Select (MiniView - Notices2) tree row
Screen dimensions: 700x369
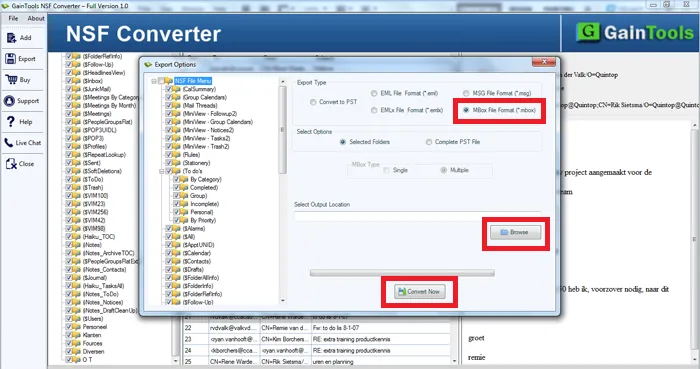point(208,130)
